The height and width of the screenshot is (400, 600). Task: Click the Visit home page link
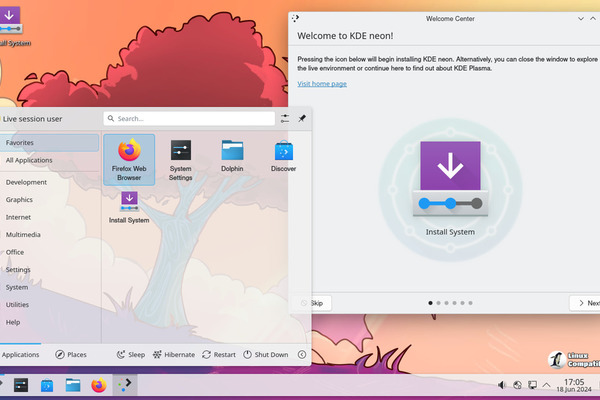coord(322,84)
